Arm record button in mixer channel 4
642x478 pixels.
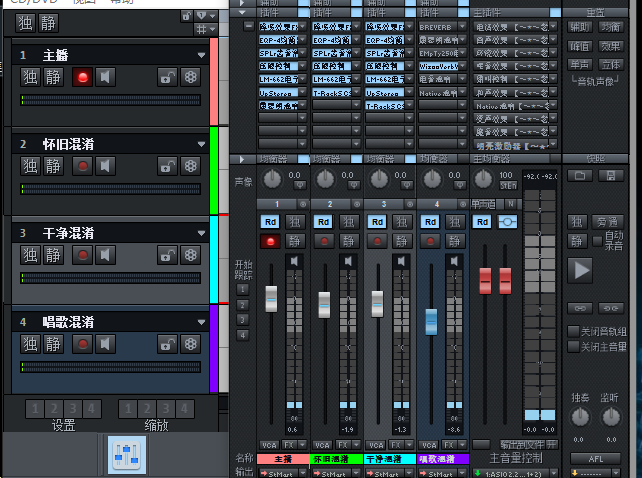pos(430,241)
